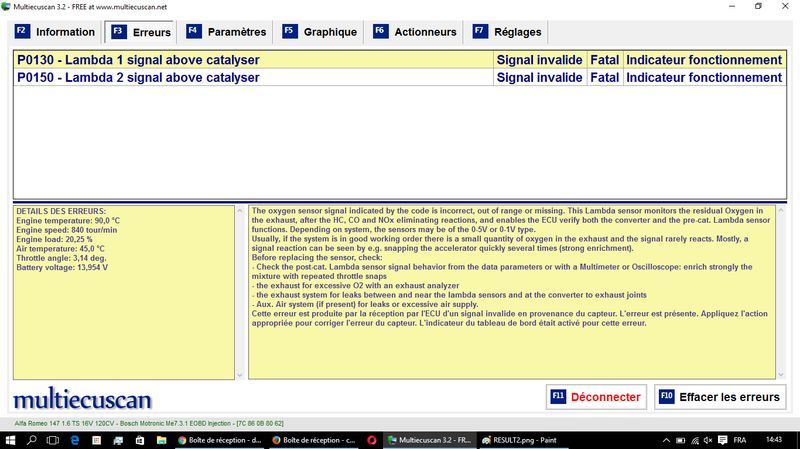Screen dimensions: 800x449
Task: Click the F11 Déconnecter button
Action: 596,397
